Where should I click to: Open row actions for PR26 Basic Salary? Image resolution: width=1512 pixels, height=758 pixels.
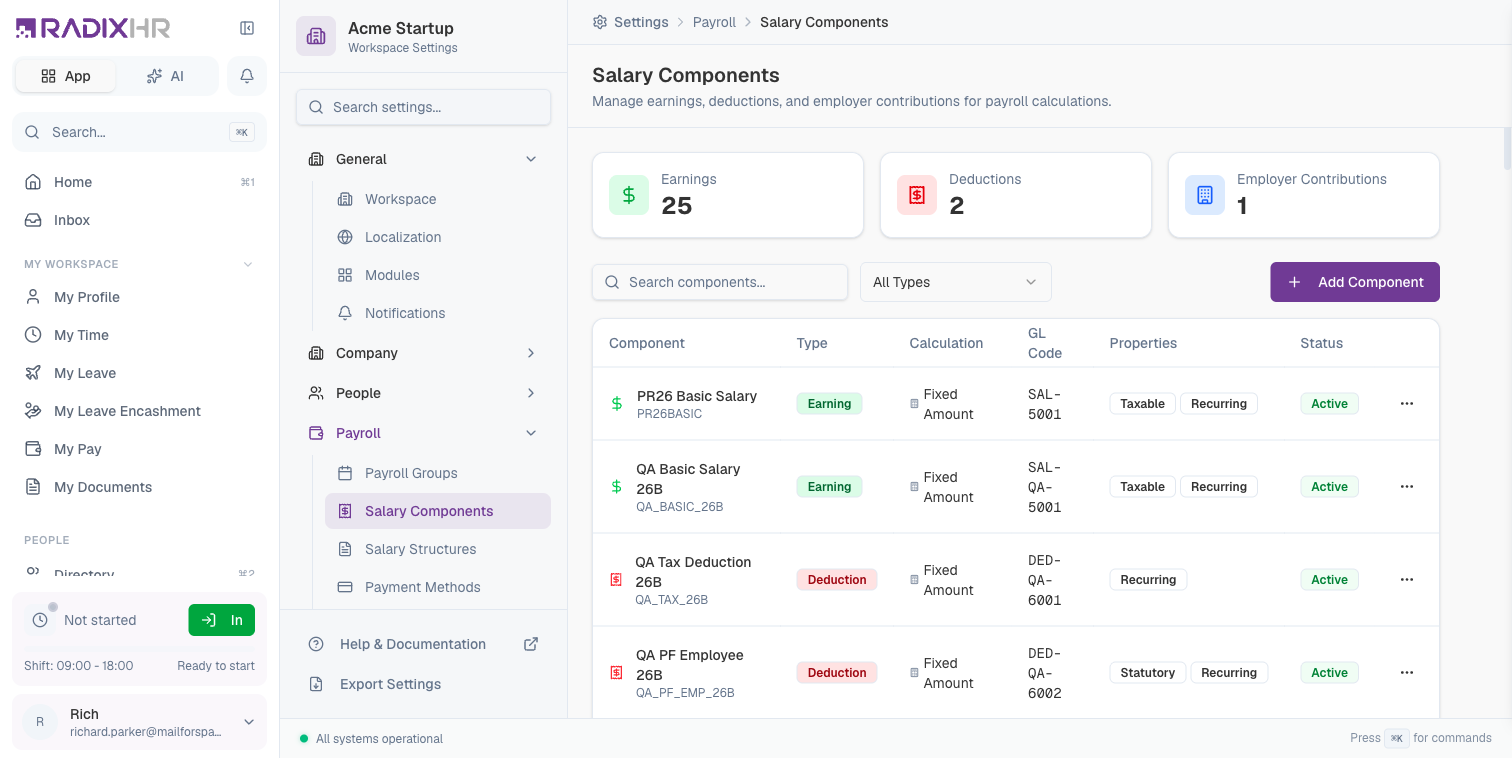point(1407,404)
